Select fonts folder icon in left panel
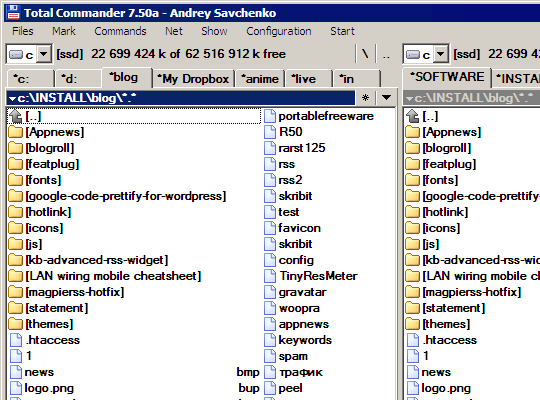The image size is (540, 400). [15, 180]
